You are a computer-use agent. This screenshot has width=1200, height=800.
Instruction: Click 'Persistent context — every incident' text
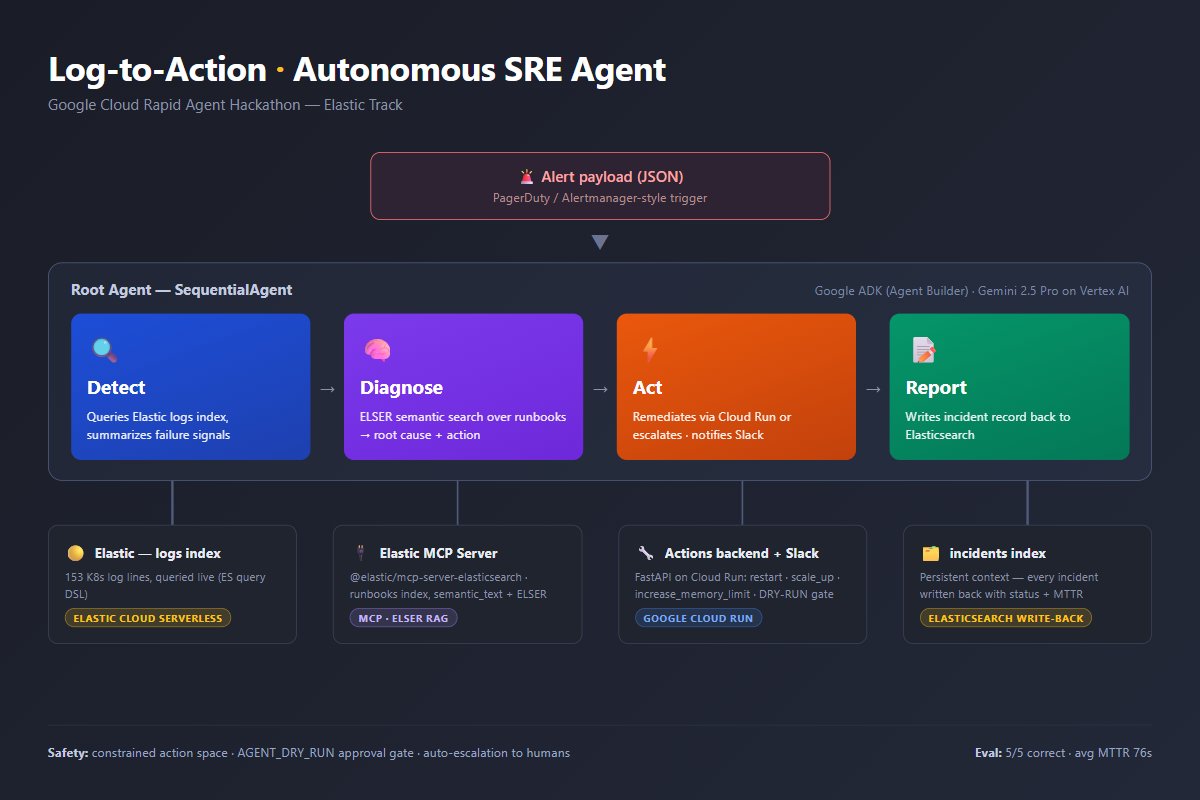(1009, 577)
